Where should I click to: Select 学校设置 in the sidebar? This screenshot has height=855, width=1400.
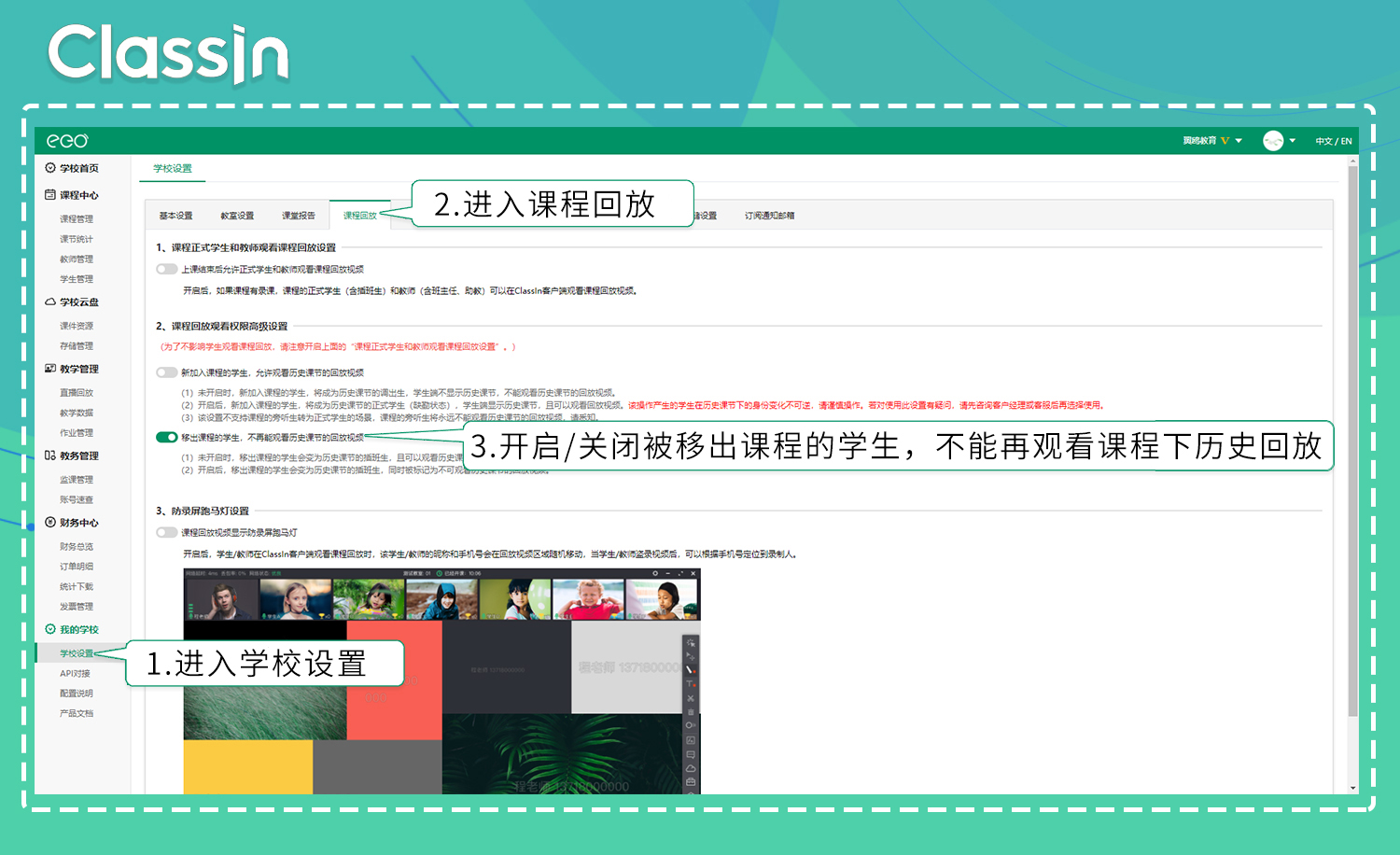click(x=77, y=653)
